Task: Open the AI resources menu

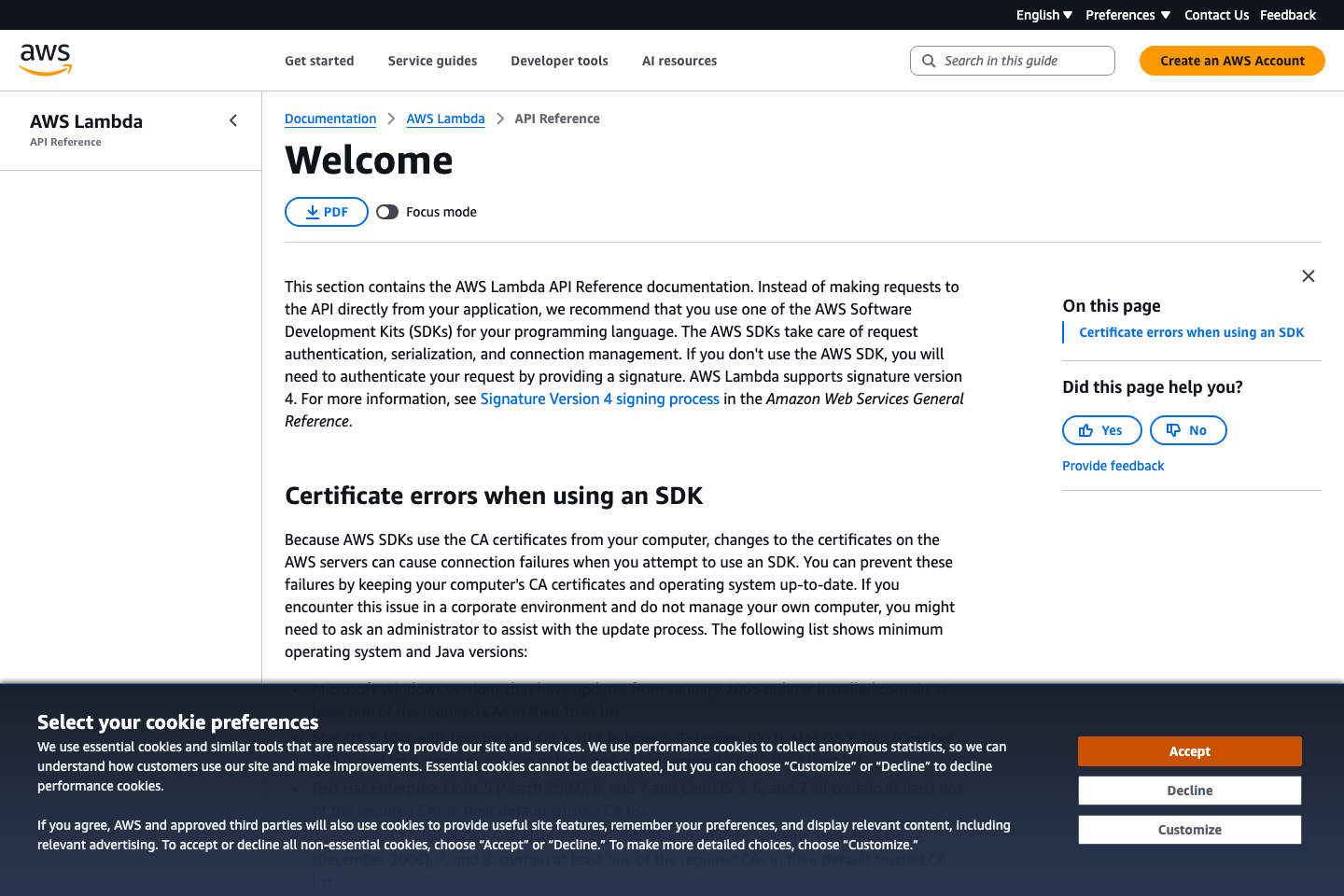Action: point(679,60)
